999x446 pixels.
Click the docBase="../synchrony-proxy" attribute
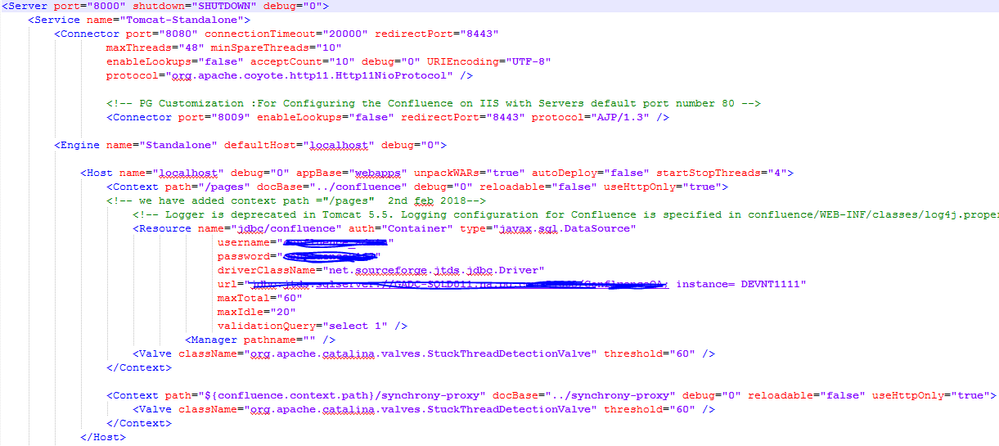click(x=584, y=396)
